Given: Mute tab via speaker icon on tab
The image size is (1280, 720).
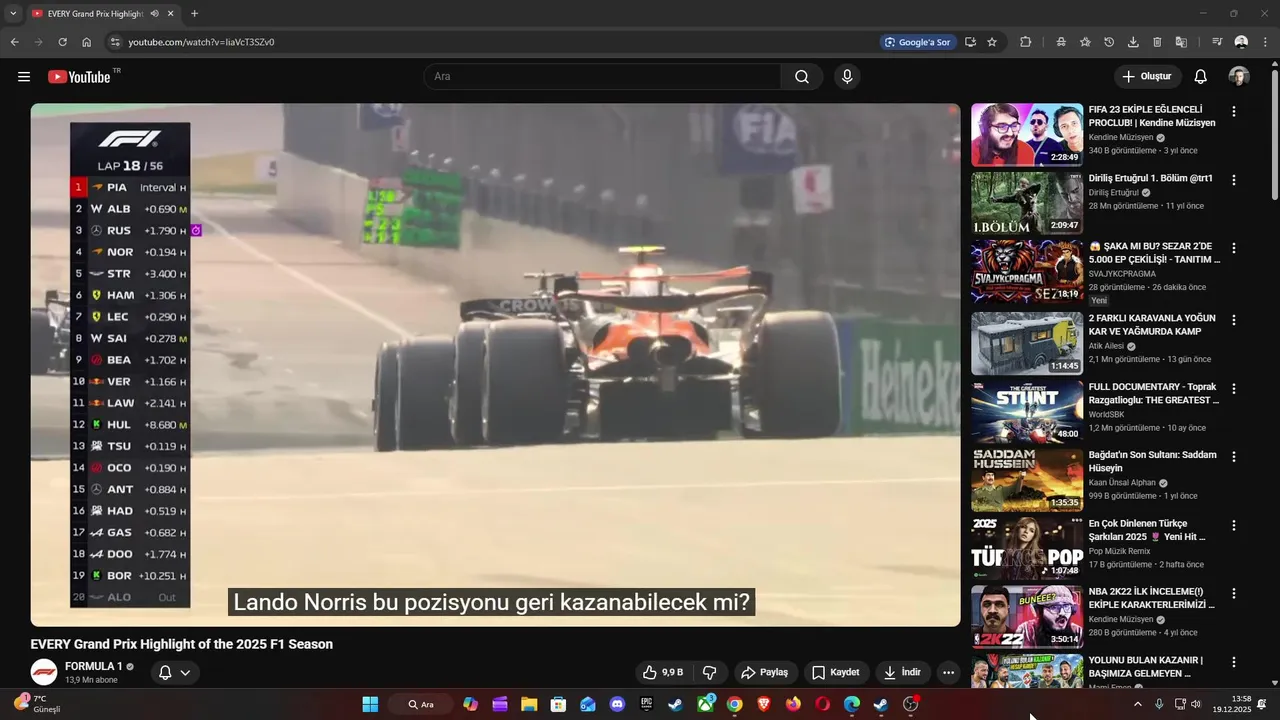Looking at the screenshot, I should 154,14.
